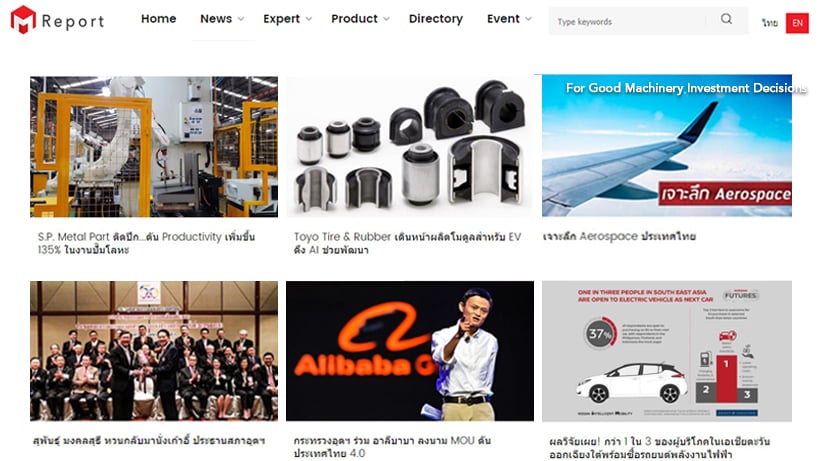Switch language to EN
Screen dimensions: 820x461
click(x=797, y=23)
